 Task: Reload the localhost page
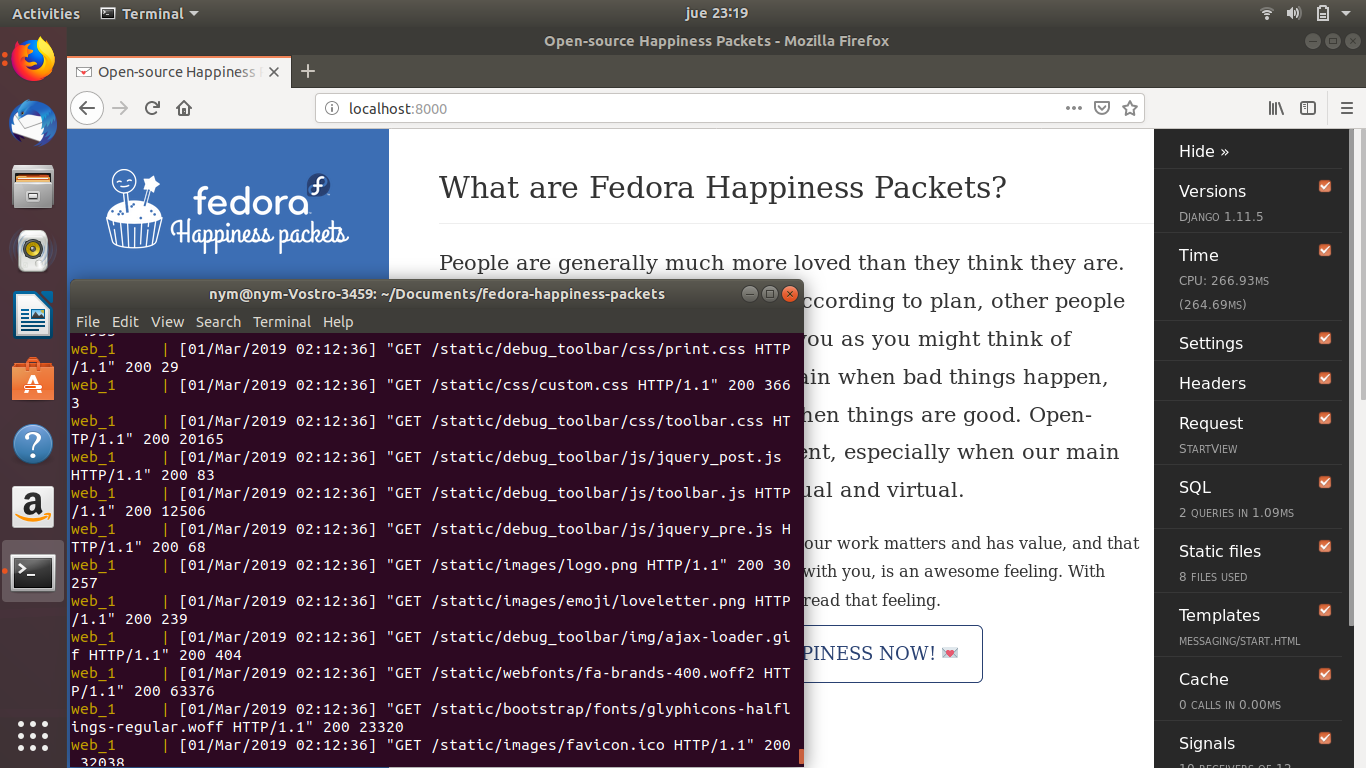coord(153,108)
